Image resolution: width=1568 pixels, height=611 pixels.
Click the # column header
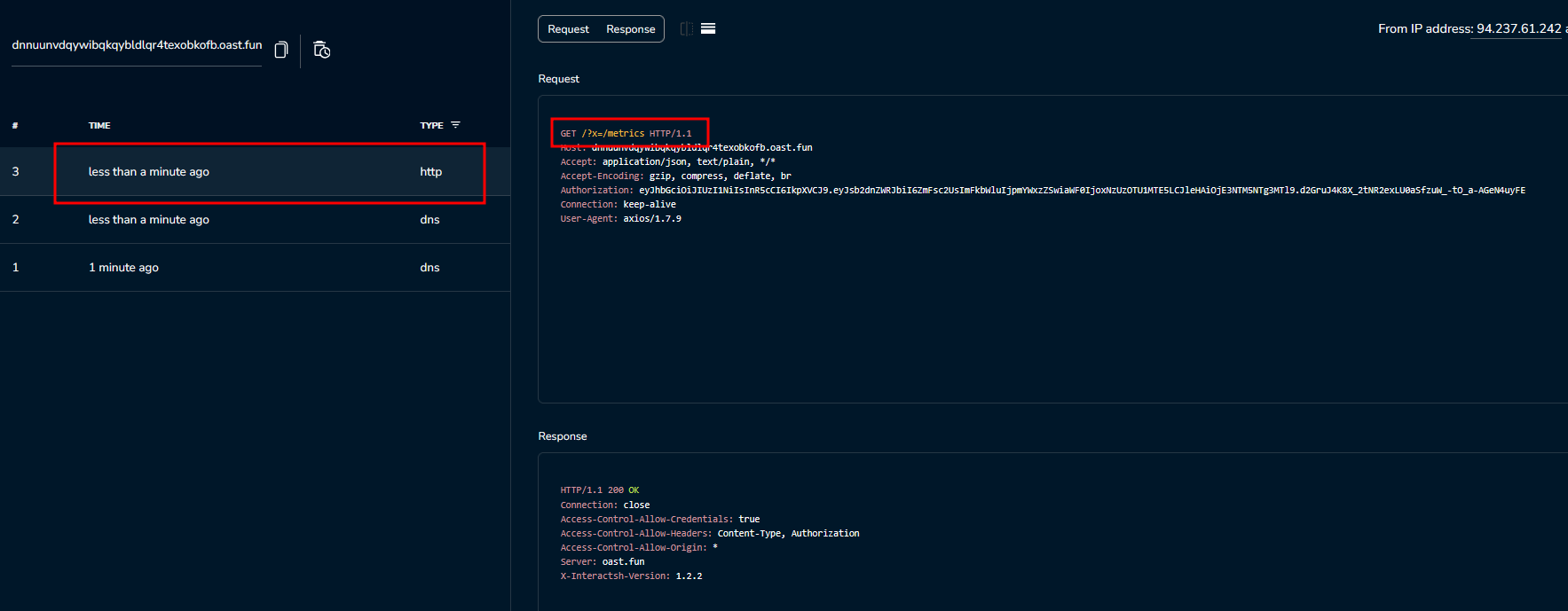[15, 125]
